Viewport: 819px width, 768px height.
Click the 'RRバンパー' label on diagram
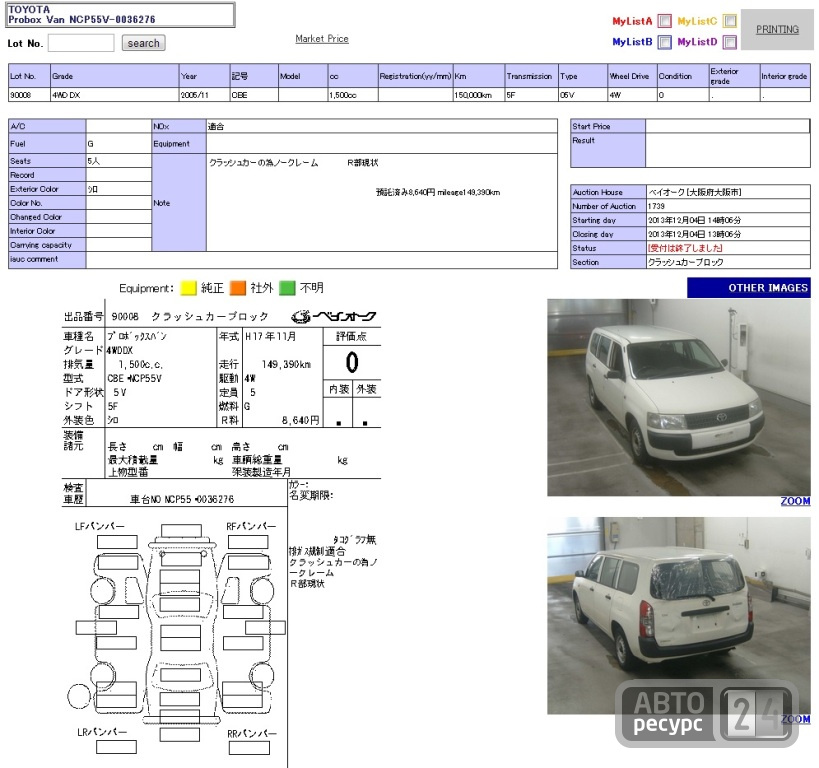point(252,734)
